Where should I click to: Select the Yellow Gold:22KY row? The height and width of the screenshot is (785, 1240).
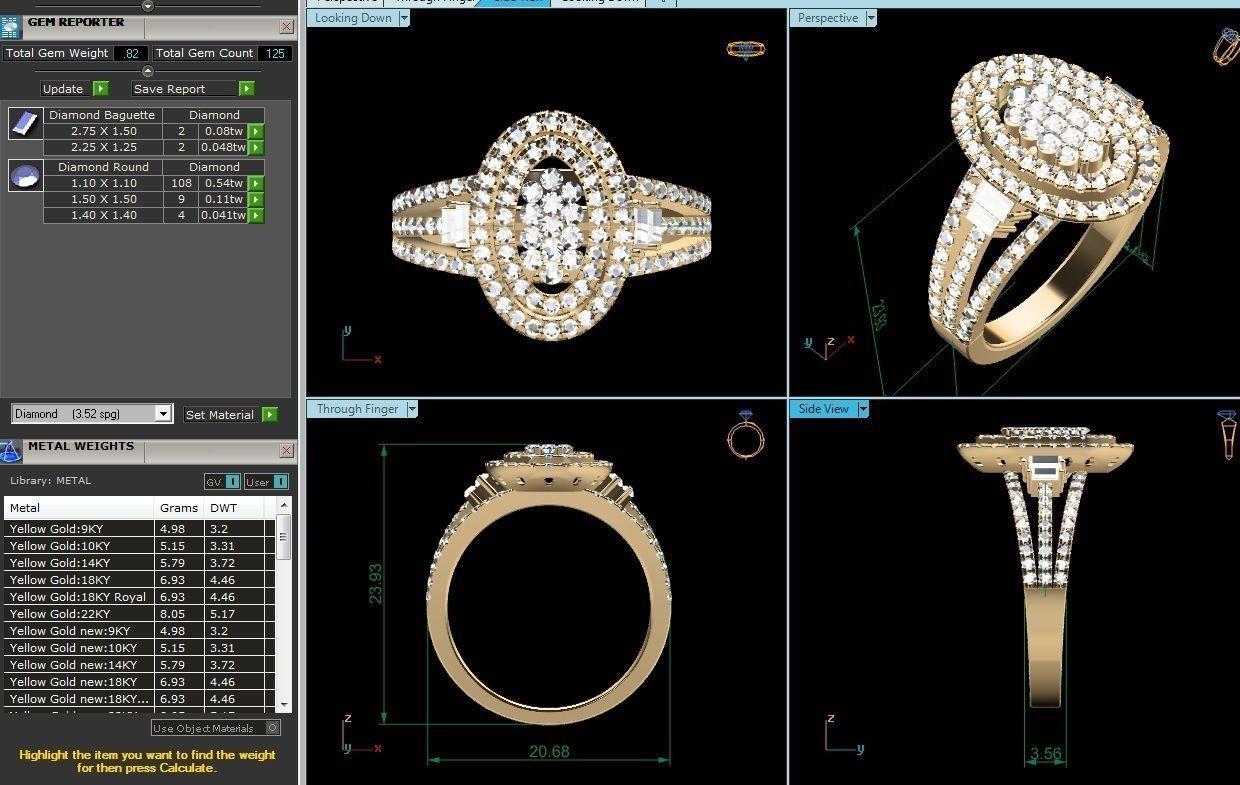[x=140, y=614]
